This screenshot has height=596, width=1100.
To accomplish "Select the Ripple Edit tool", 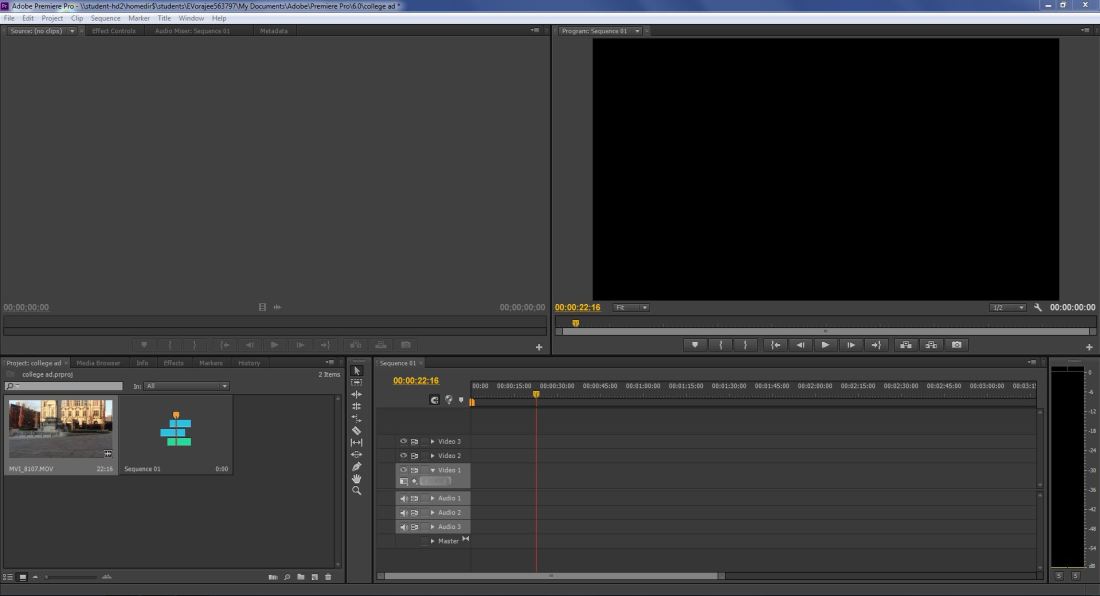I will [x=357, y=394].
